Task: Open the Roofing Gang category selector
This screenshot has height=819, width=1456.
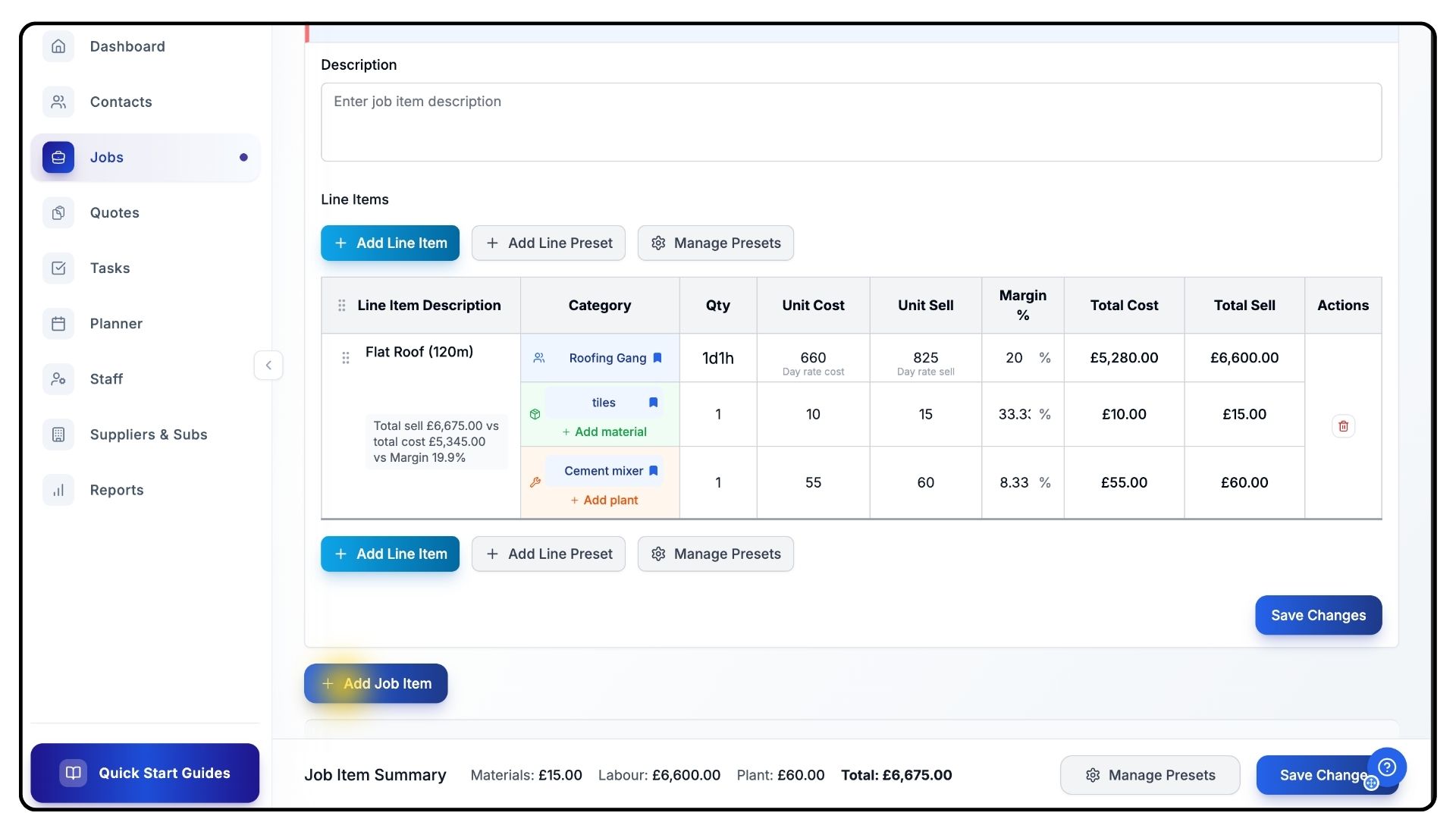Action: click(x=607, y=358)
